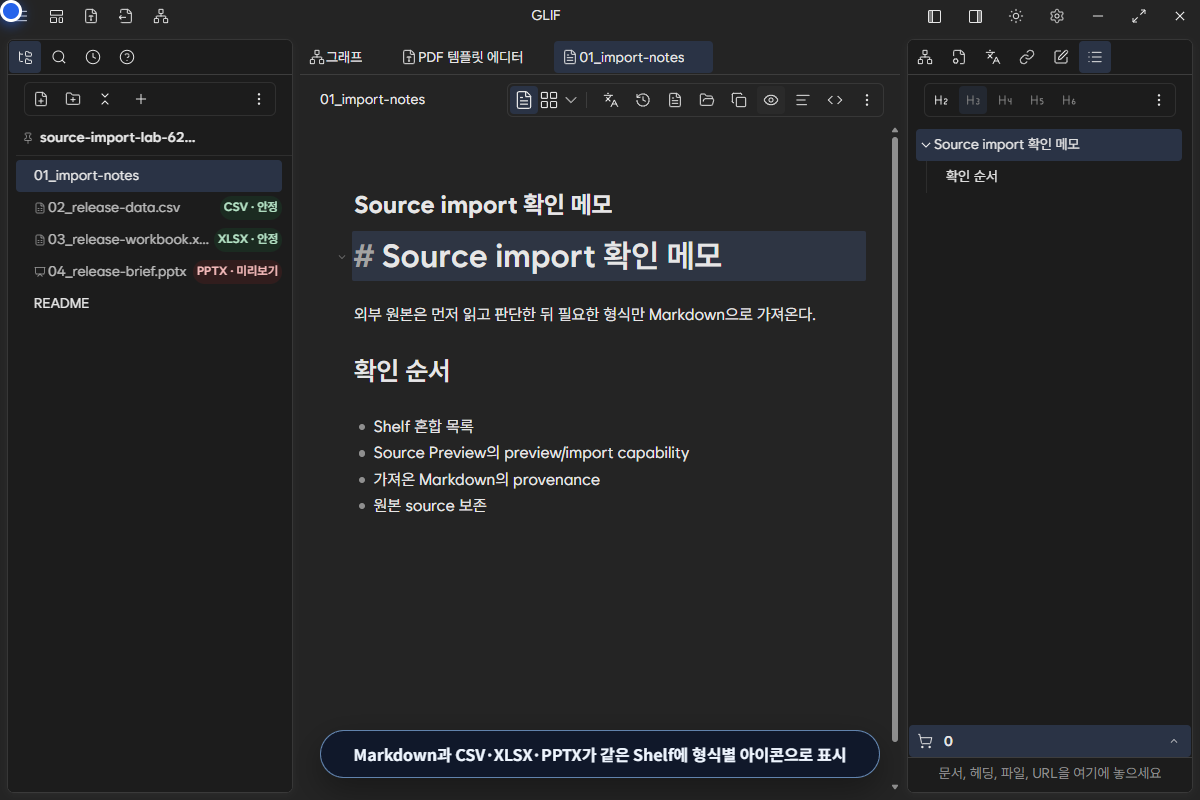Open the edit note icon in right panel
Viewport: 1200px width, 800px height.
[1061, 57]
